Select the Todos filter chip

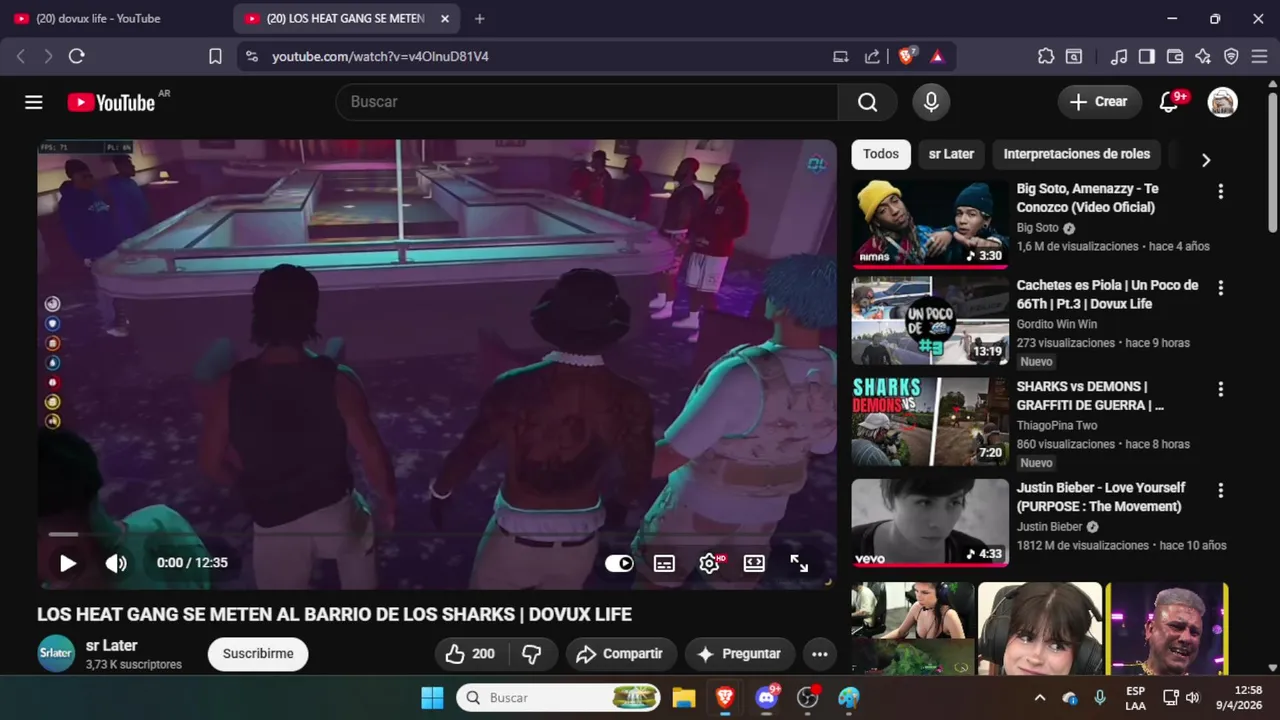[x=881, y=154]
